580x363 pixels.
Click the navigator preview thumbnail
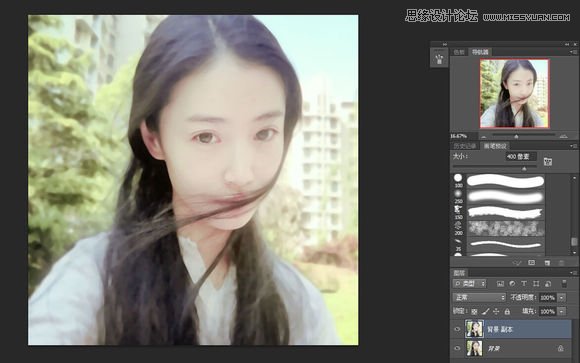tap(515, 94)
